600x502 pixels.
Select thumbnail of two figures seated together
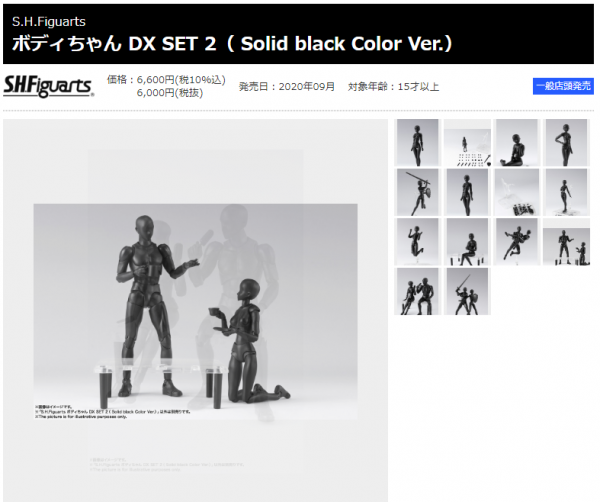[x=417, y=292]
